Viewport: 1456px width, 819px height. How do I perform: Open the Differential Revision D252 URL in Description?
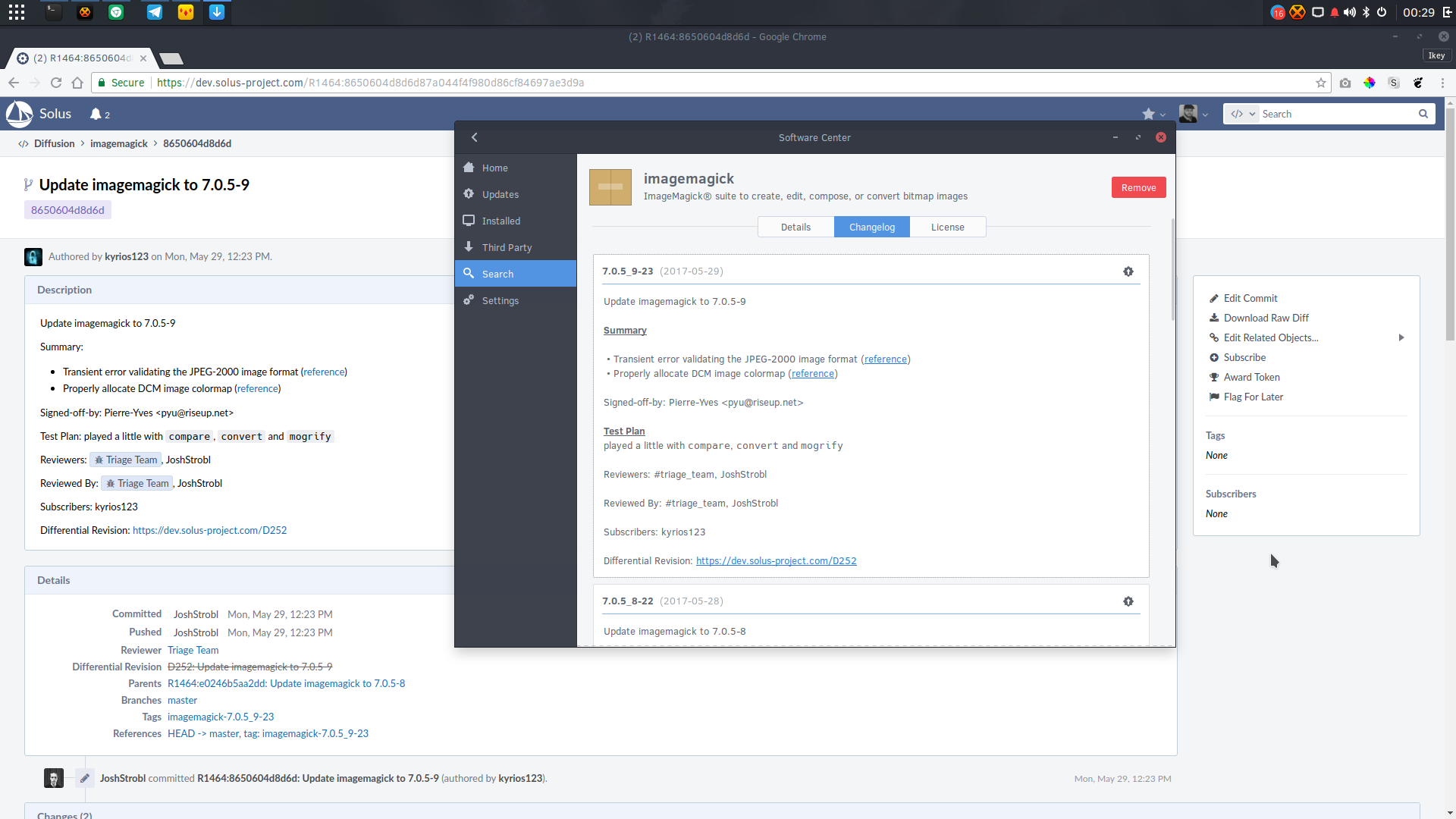(209, 530)
